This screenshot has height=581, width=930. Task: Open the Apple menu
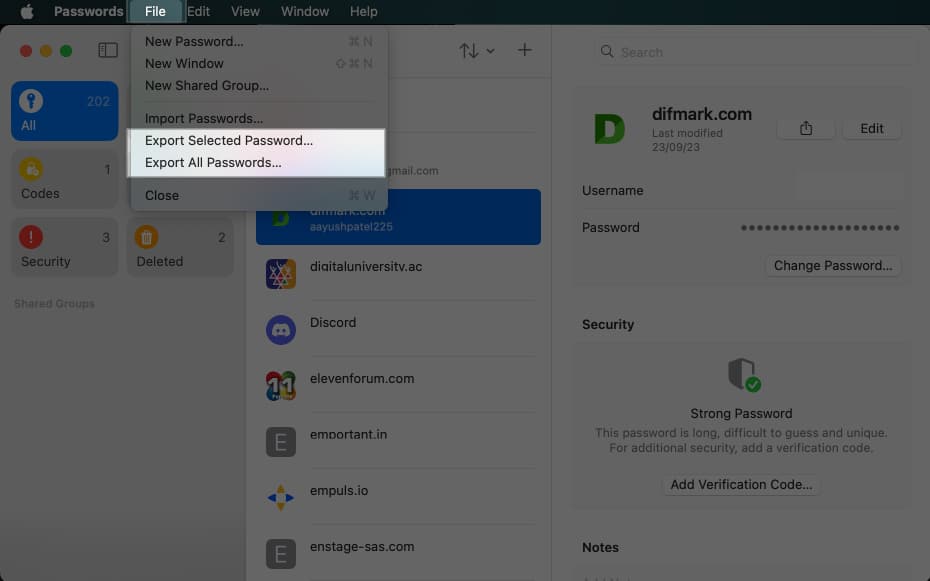pyautogui.click(x=27, y=11)
